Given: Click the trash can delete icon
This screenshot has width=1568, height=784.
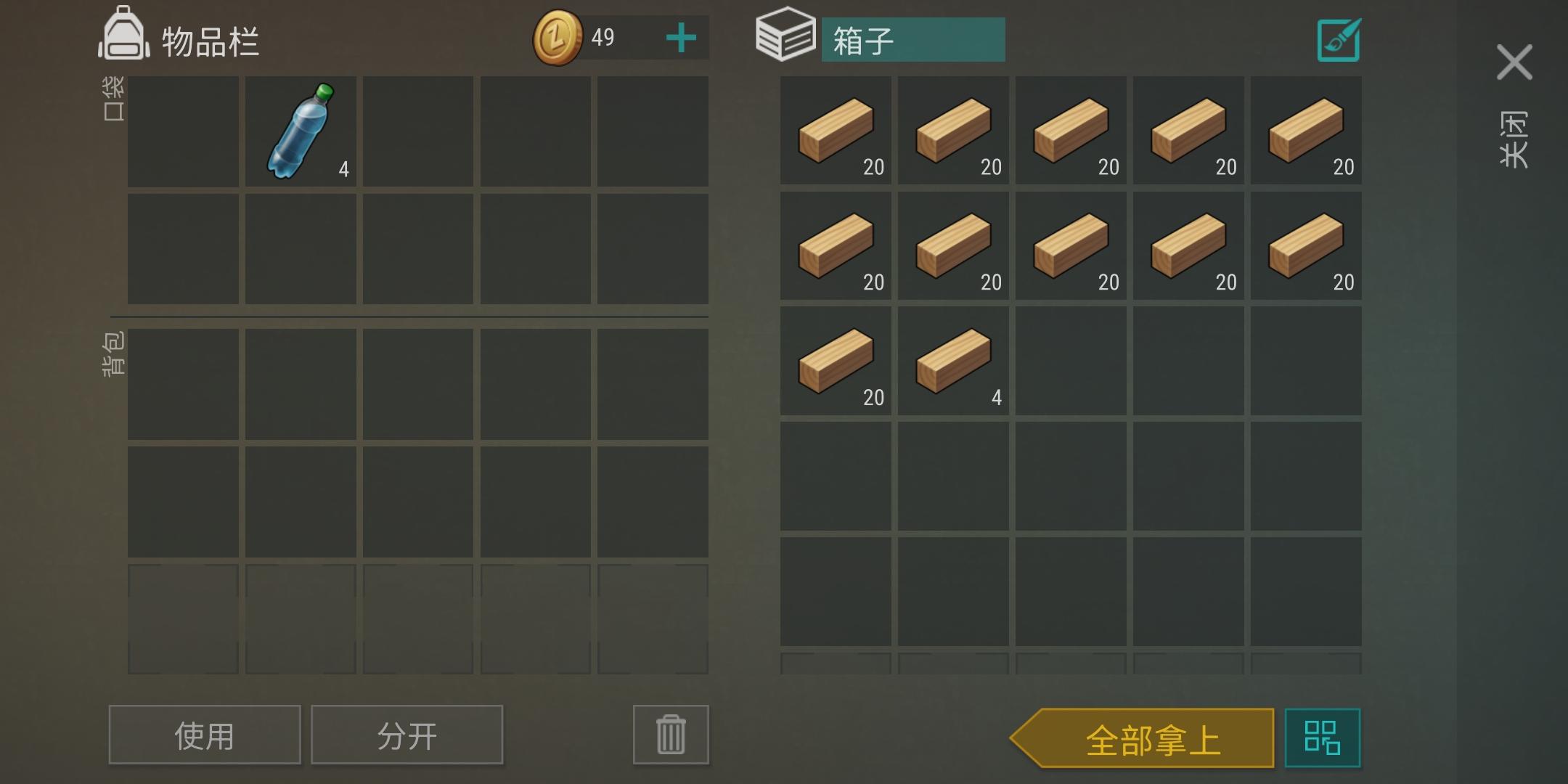Looking at the screenshot, I should tap(671, 735).
